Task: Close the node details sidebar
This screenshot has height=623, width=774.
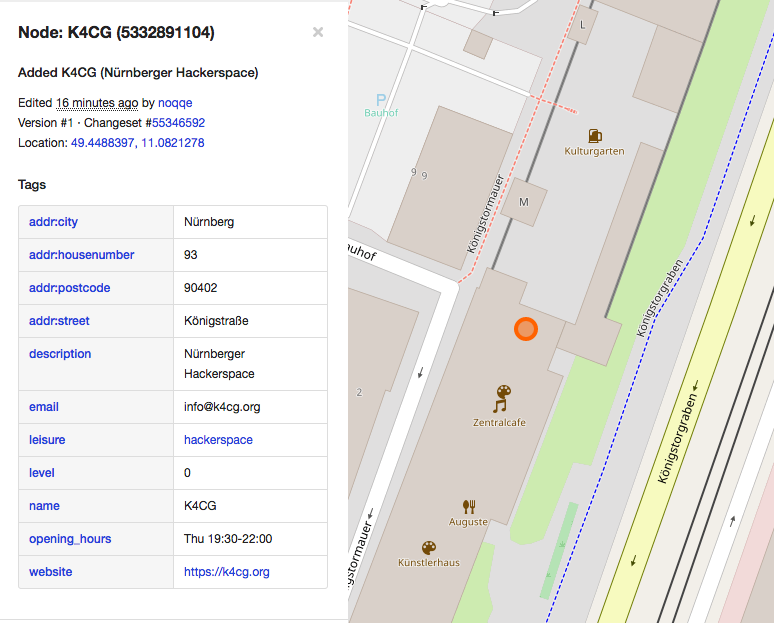Action: click(x=318, y=32)
